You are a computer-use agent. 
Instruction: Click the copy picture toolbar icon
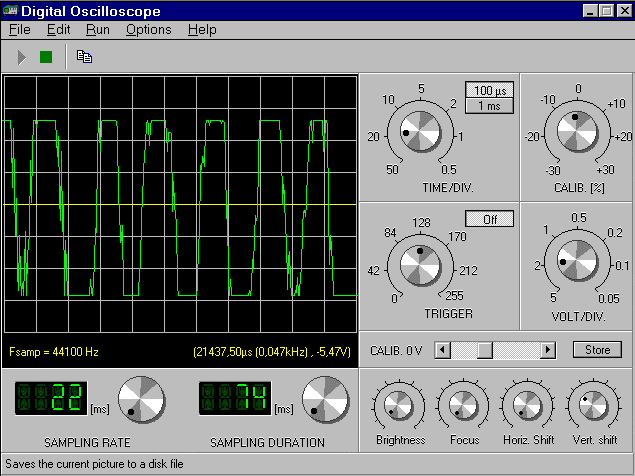85,57
